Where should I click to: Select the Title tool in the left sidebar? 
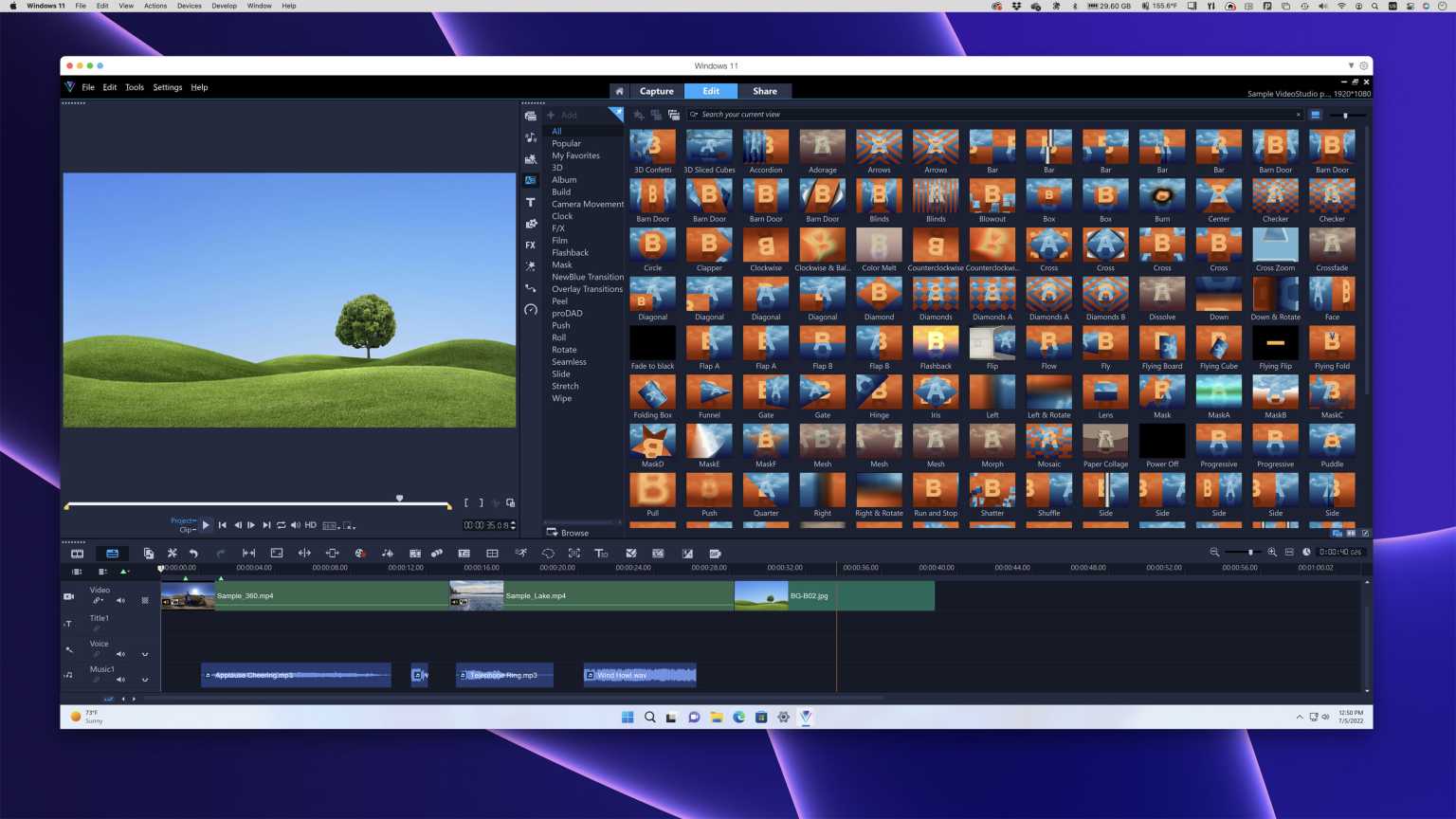(530, 202)
